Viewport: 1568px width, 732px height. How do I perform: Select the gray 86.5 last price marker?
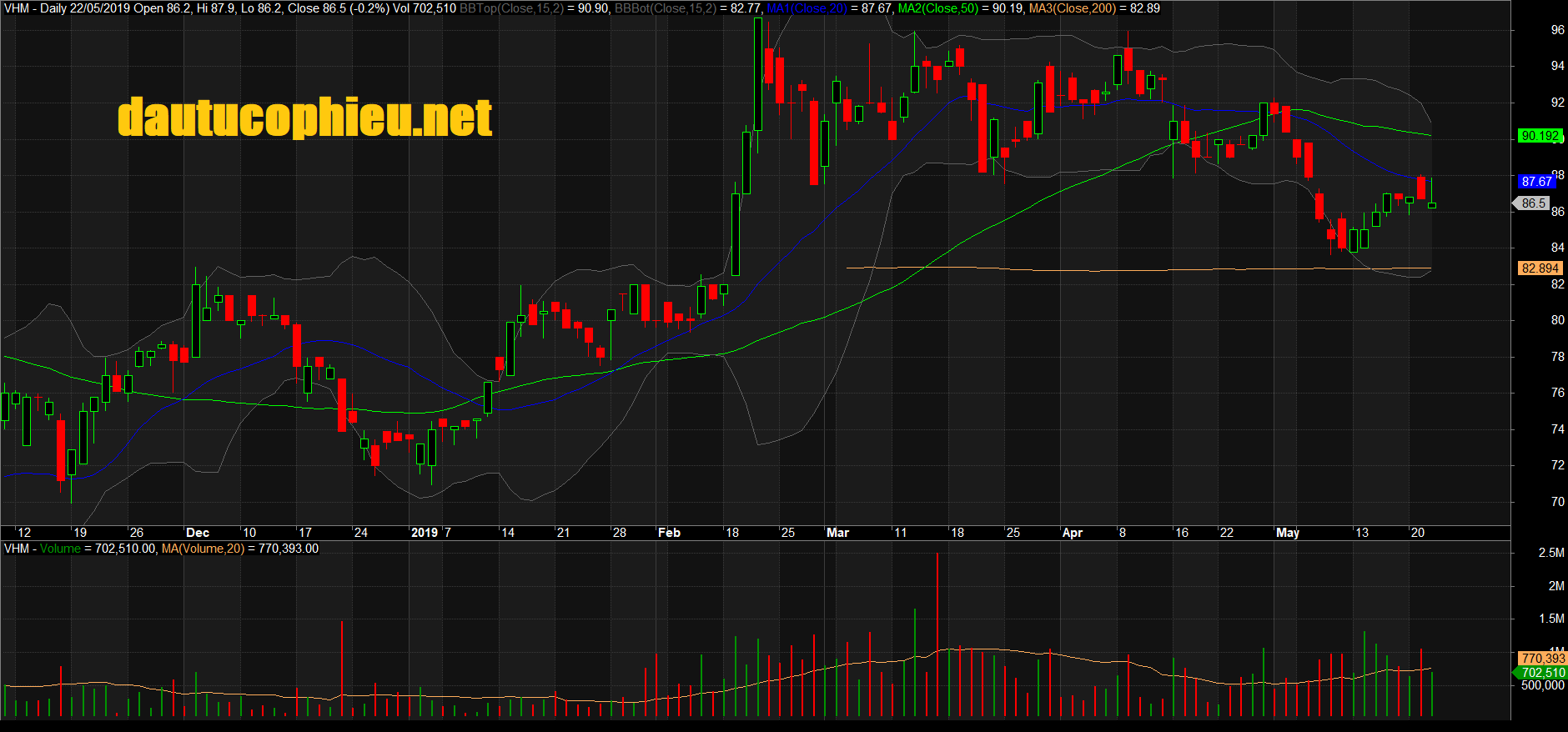1533,203
